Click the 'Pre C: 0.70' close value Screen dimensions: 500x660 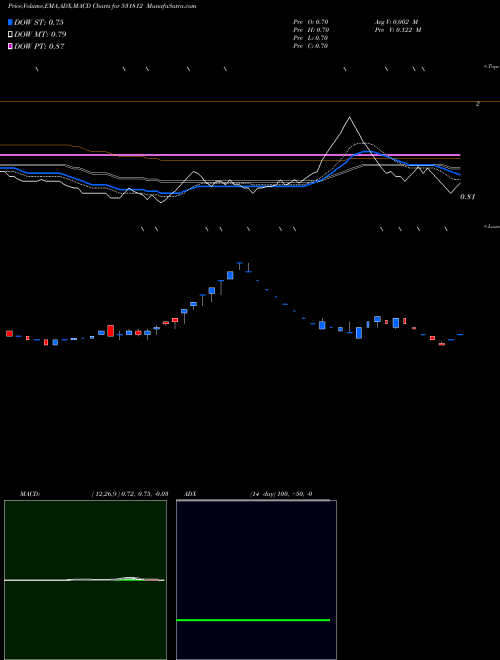pyautogui.click(x=311, y=46)
